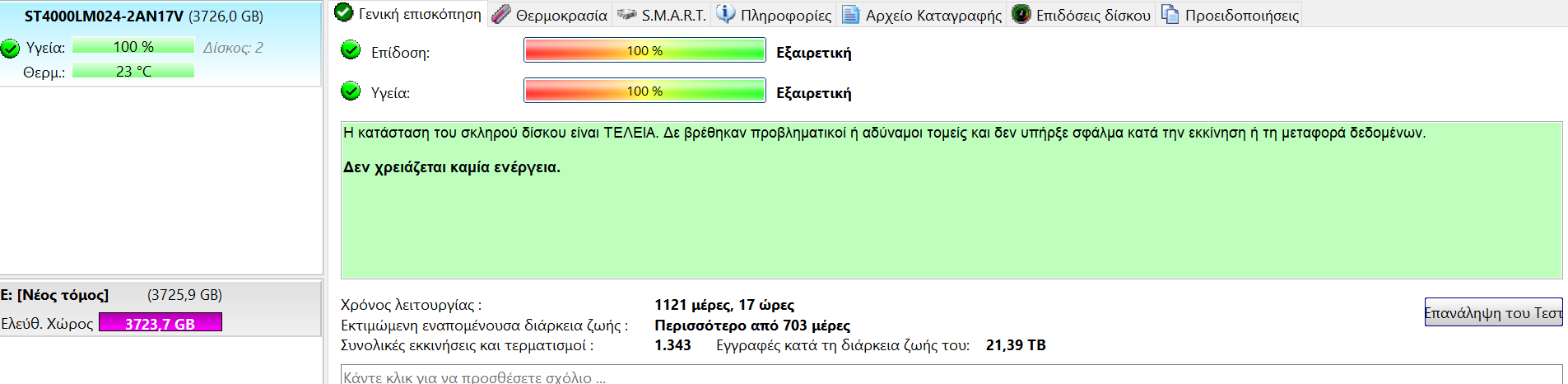This screenshot has height=384, width=1568.
Task: Click the Εξαιρετική rating next to Υγεία
Action: [814, 93]
